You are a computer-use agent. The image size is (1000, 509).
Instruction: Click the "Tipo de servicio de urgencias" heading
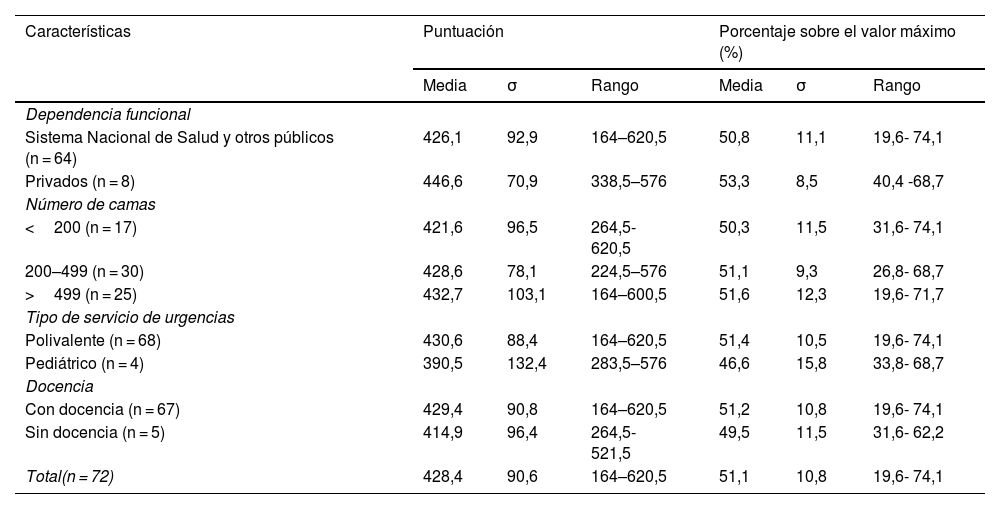[x=130, y=318]
